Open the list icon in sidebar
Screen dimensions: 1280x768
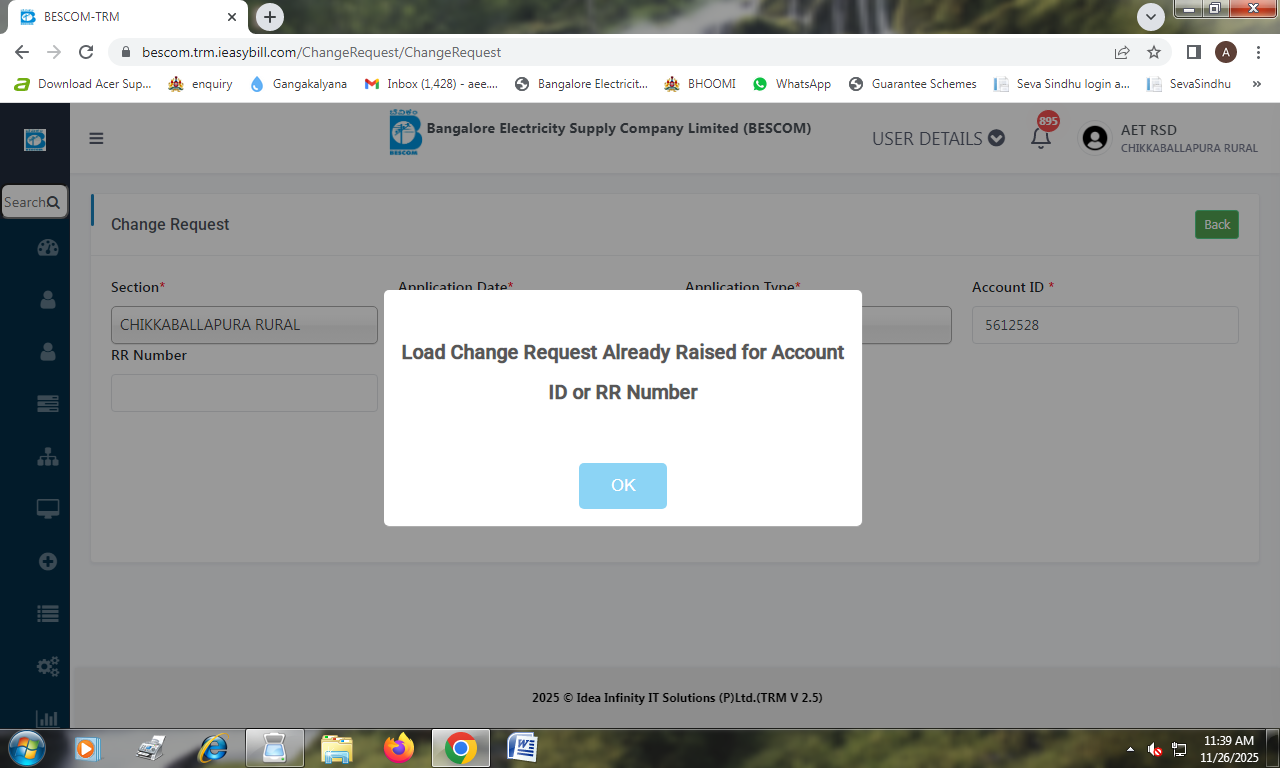point(47,614)
